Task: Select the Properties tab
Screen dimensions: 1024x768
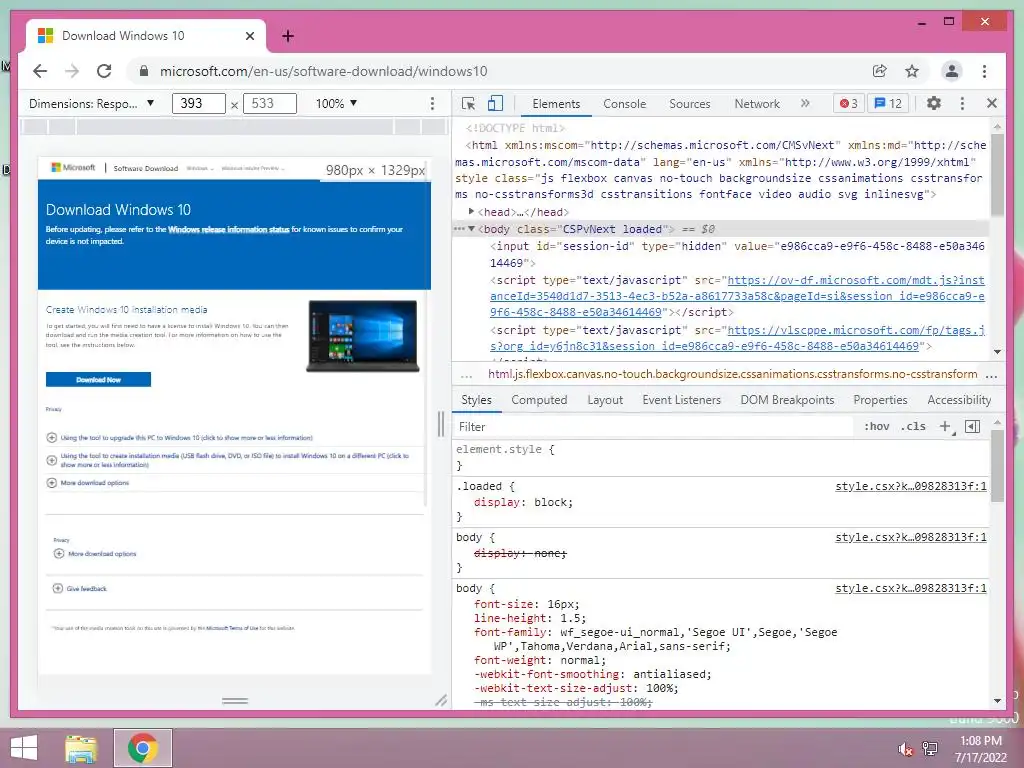Action: point(880,400)
